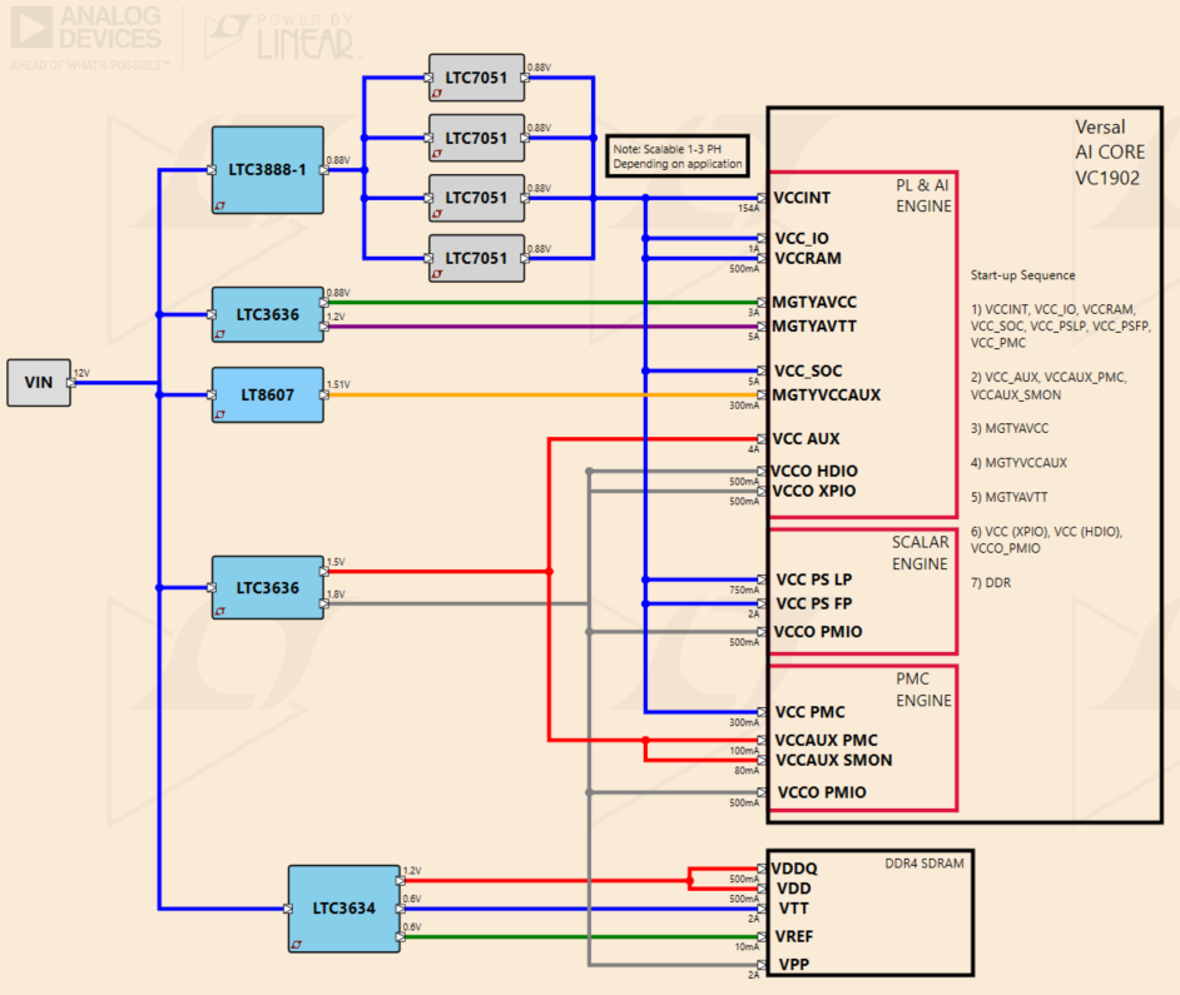The height and width of the screenshot is (995, 1180).
Task: Select the LTC3636 block outputting 0.88V and 1.2V
Action: pyautogui.click(x=268, y=315)
